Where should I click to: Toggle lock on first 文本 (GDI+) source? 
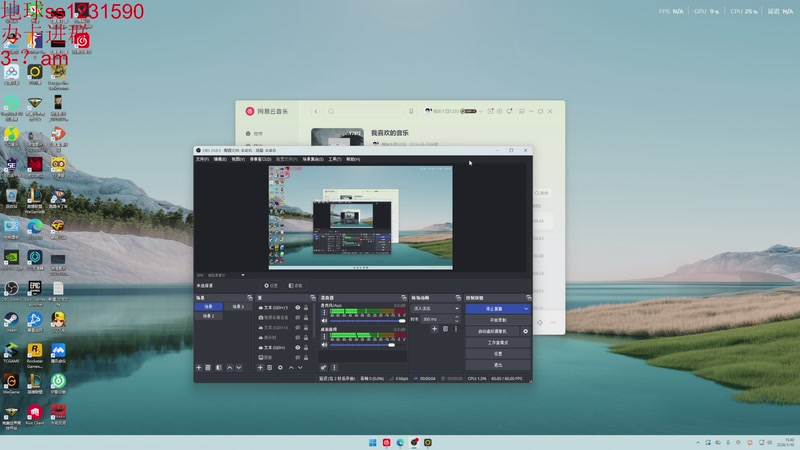[x=305, y=307]
